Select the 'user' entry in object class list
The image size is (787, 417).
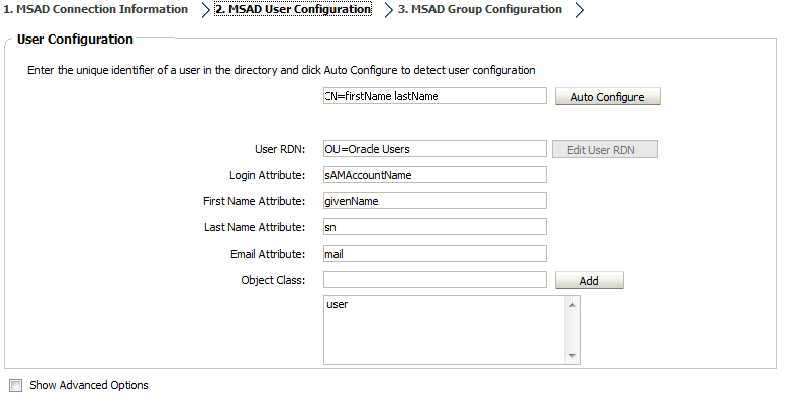tap(337, 304)
